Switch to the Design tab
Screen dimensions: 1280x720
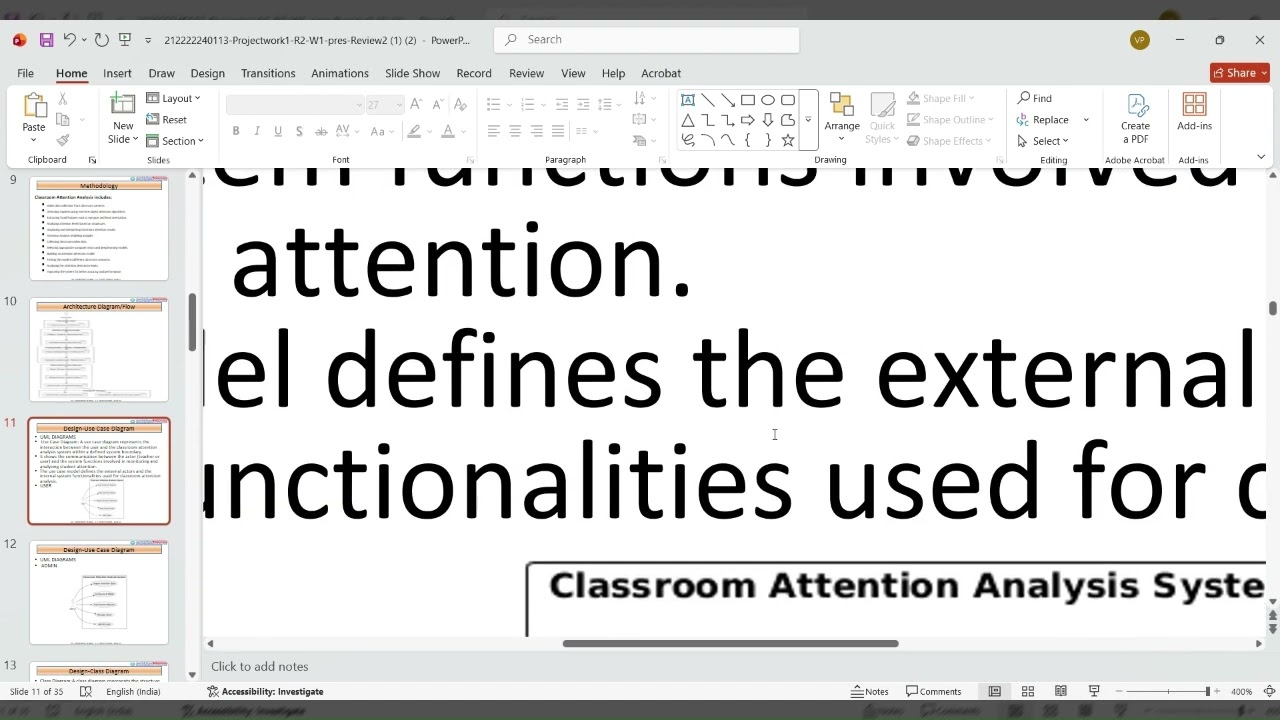point(207,73)
